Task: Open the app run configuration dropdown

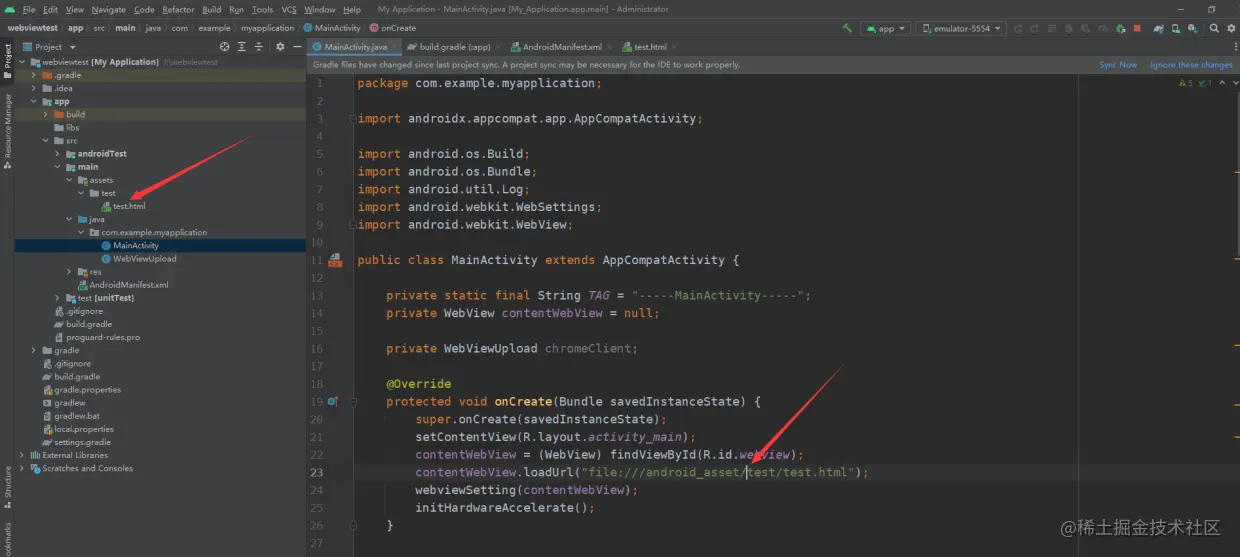Action: 885,28
